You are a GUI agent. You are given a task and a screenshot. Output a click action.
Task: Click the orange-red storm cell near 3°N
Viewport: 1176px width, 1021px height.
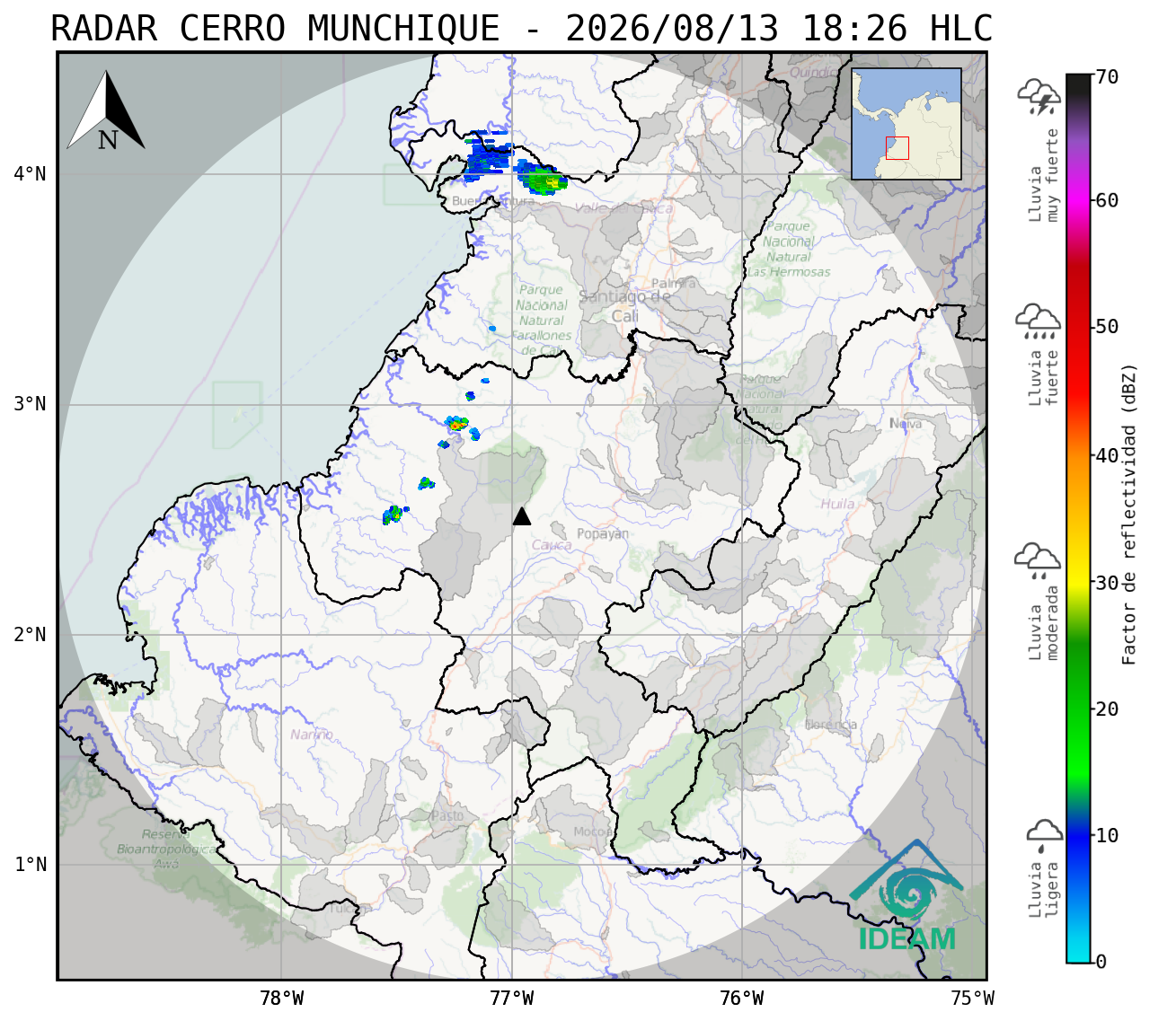pos(458,423)
